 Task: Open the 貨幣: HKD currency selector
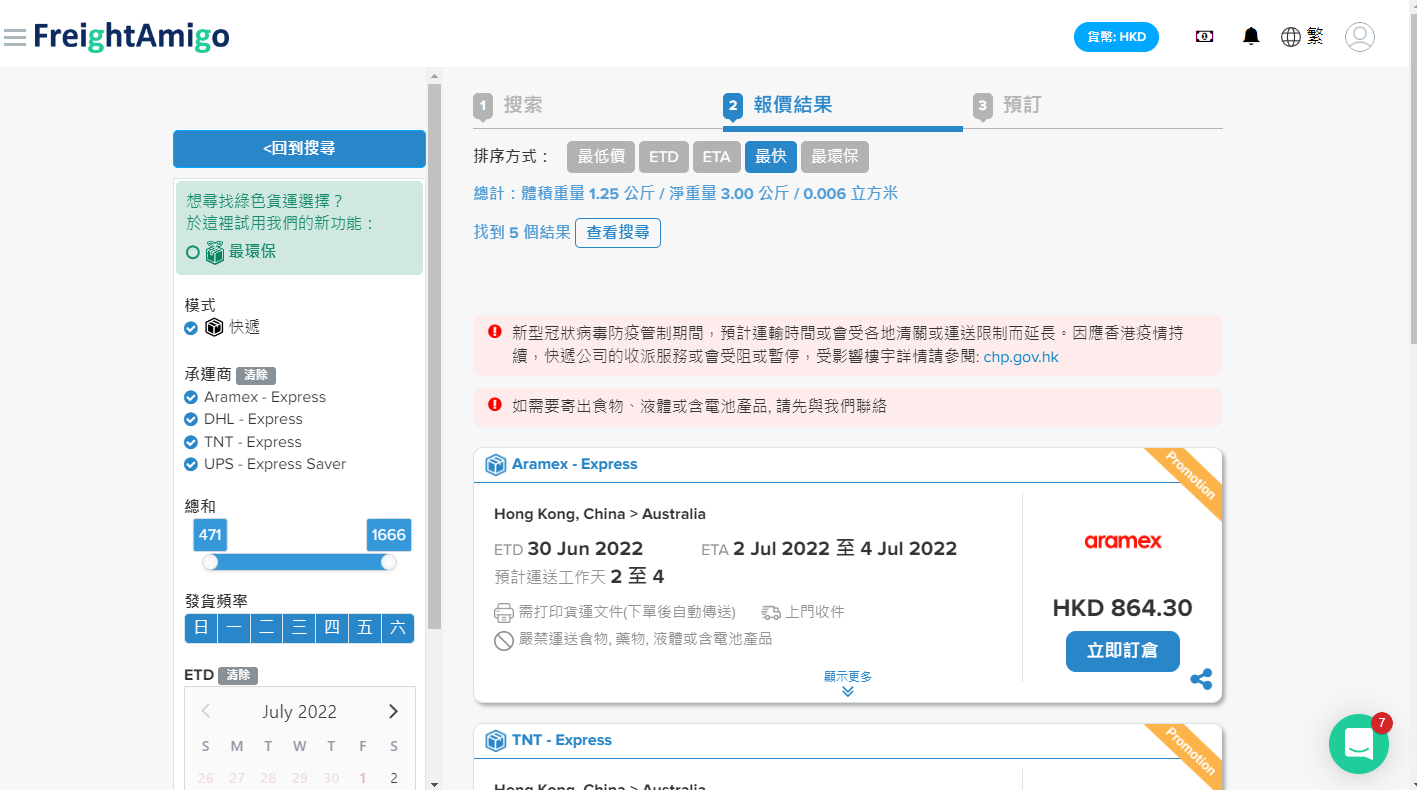coord(1116,37)
